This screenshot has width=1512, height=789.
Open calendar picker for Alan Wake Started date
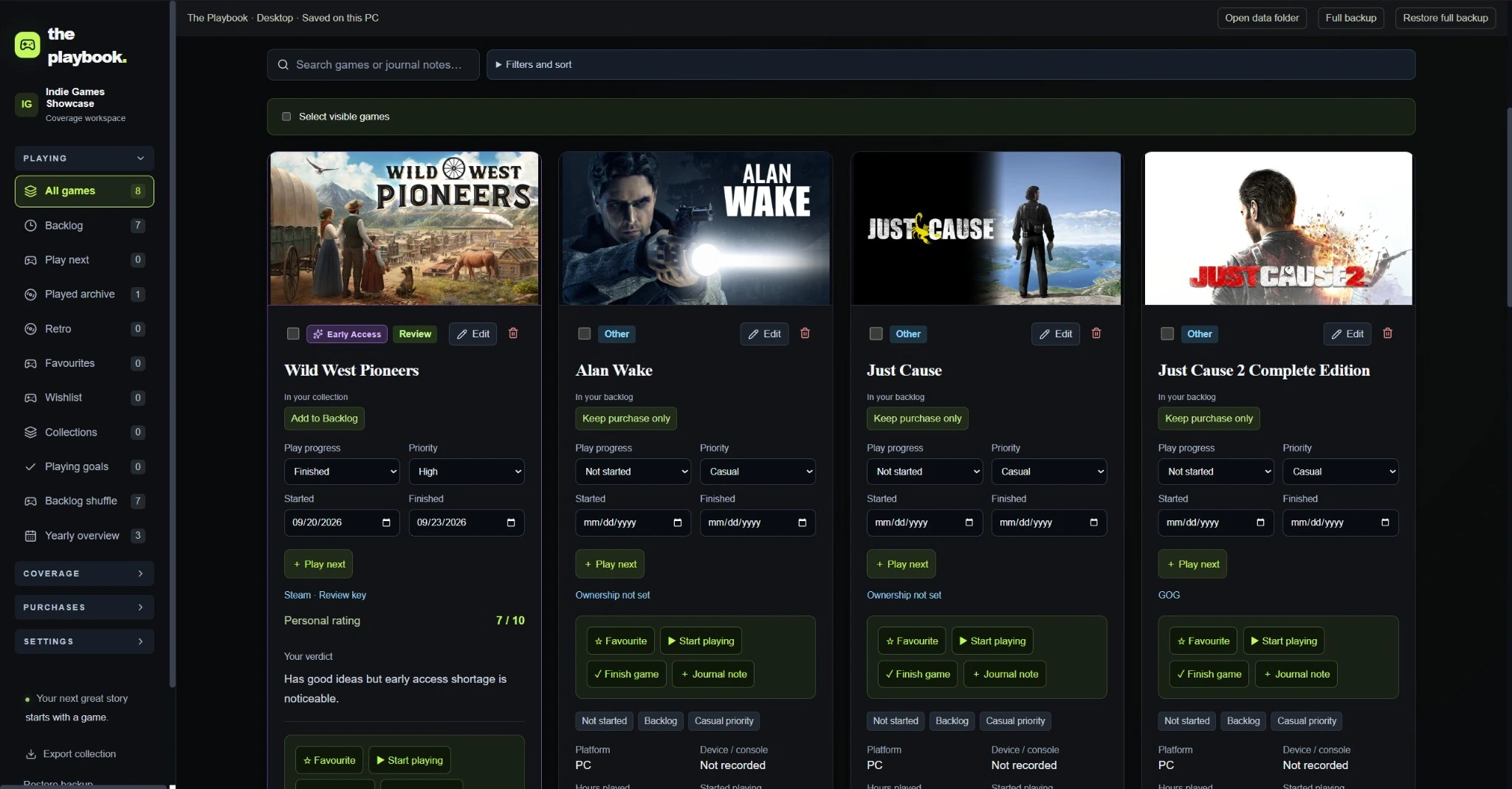point(678,523)
